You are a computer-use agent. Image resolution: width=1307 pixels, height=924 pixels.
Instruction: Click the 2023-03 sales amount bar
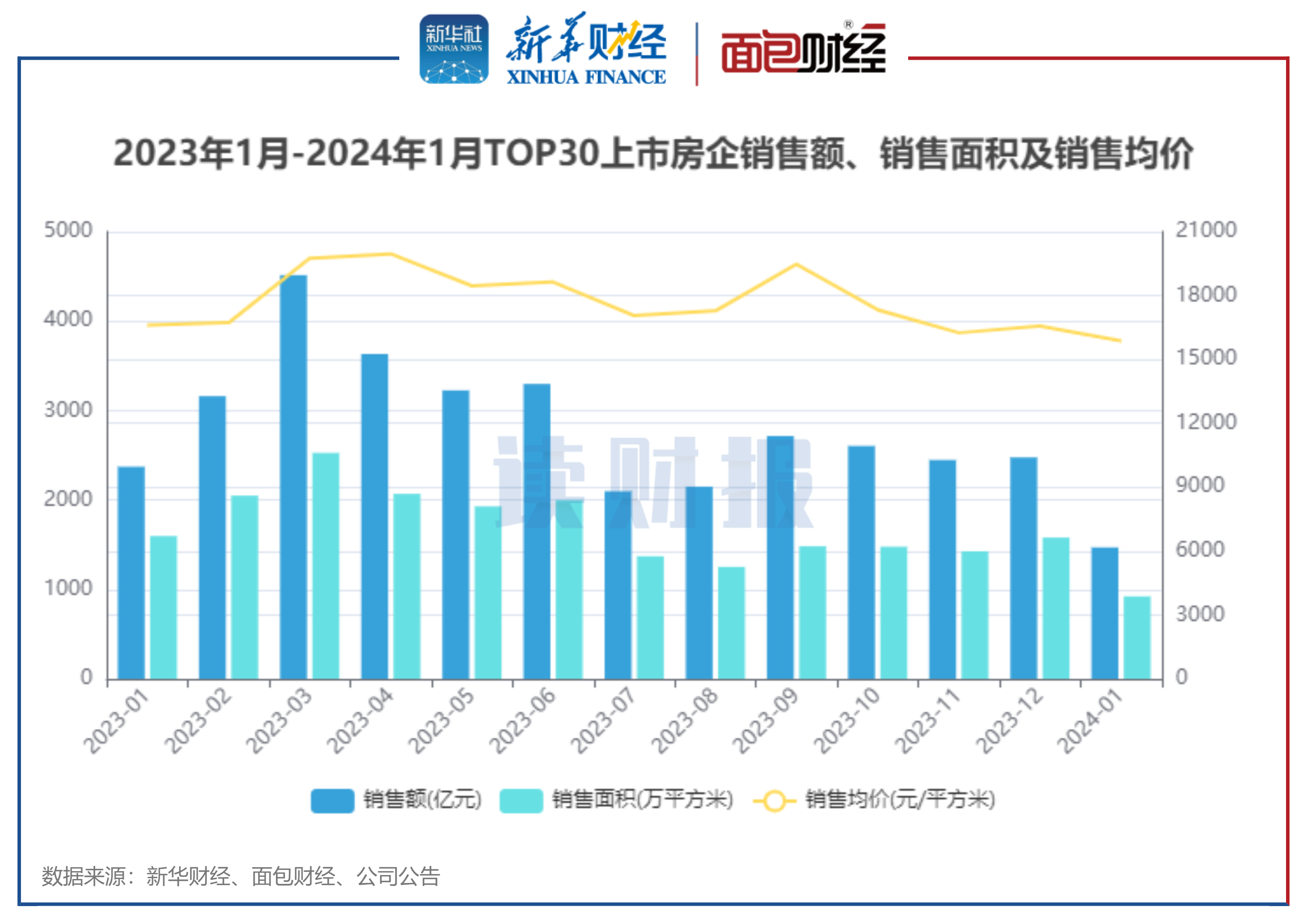click(293, 477)
